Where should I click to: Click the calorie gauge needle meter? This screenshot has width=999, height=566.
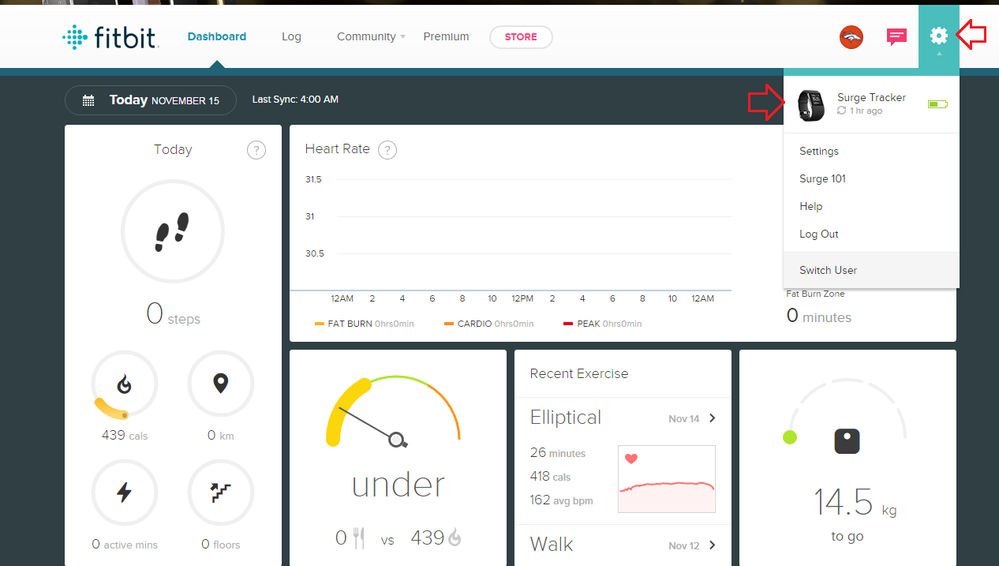point(393,410)
